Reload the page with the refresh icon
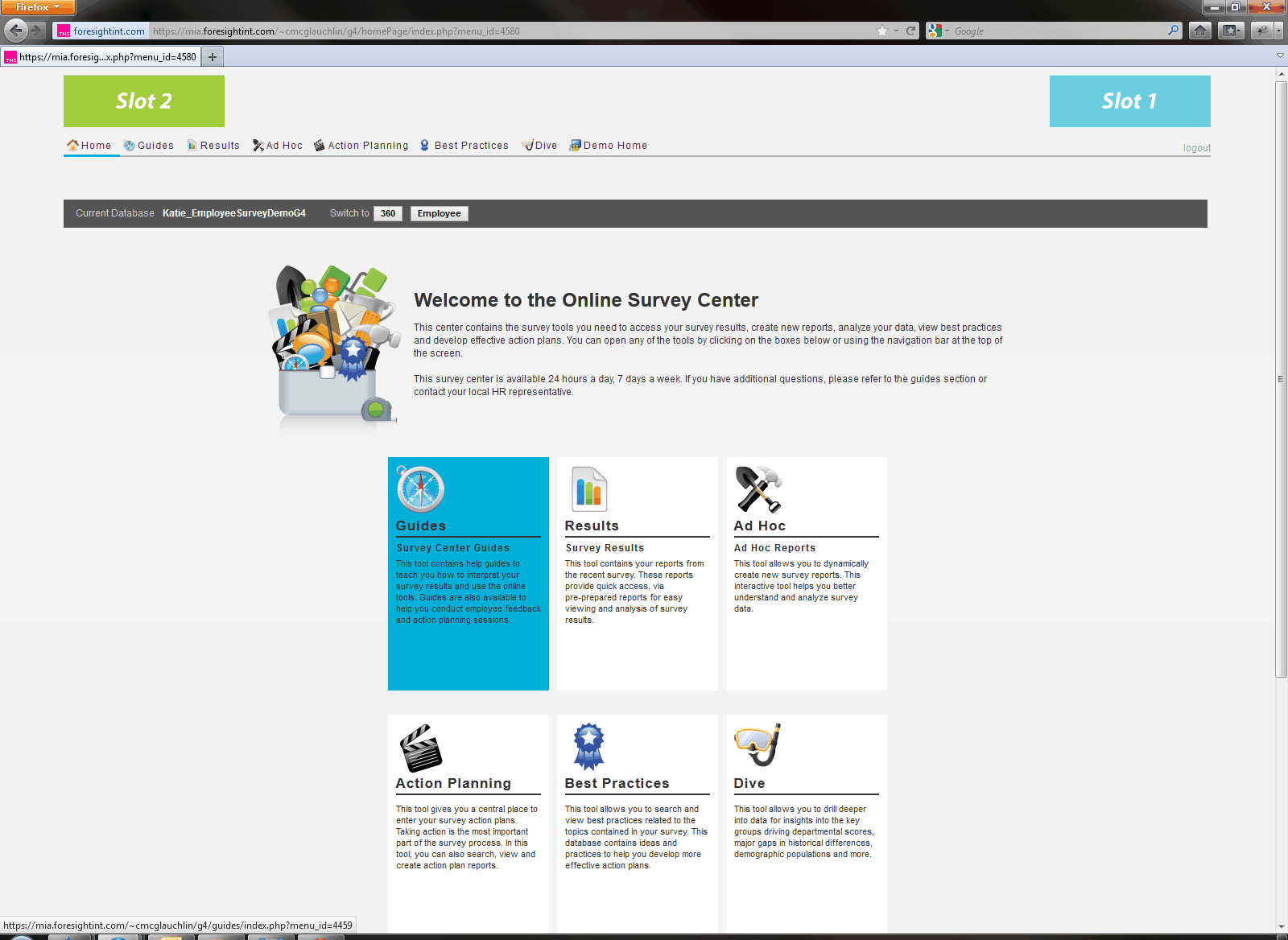Image resolution: width=1288 pixels, height=940 pixels. tap(911, 31)
